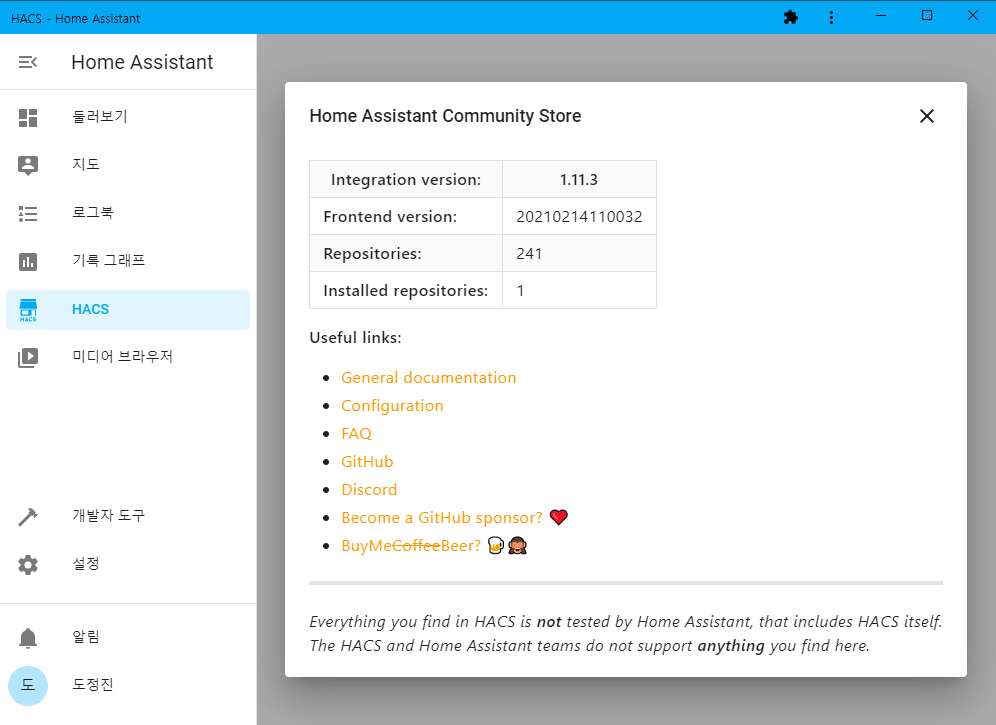The image size is (996, 725).
Task: Open 기록 그래프 in the sidebar
Action: pyautogui.click(x=128, y=261)
